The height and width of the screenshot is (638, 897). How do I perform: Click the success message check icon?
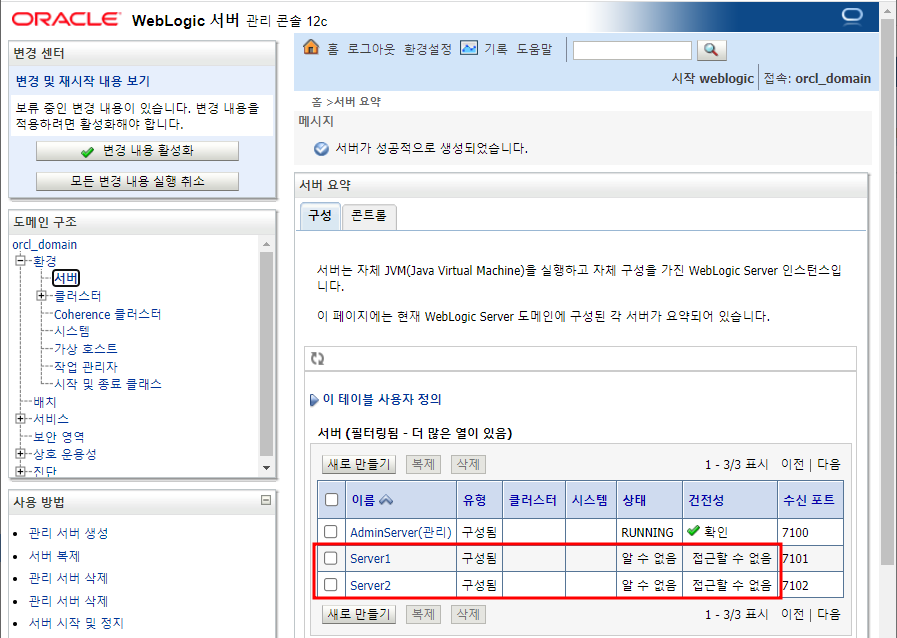(x=322, y=149)
